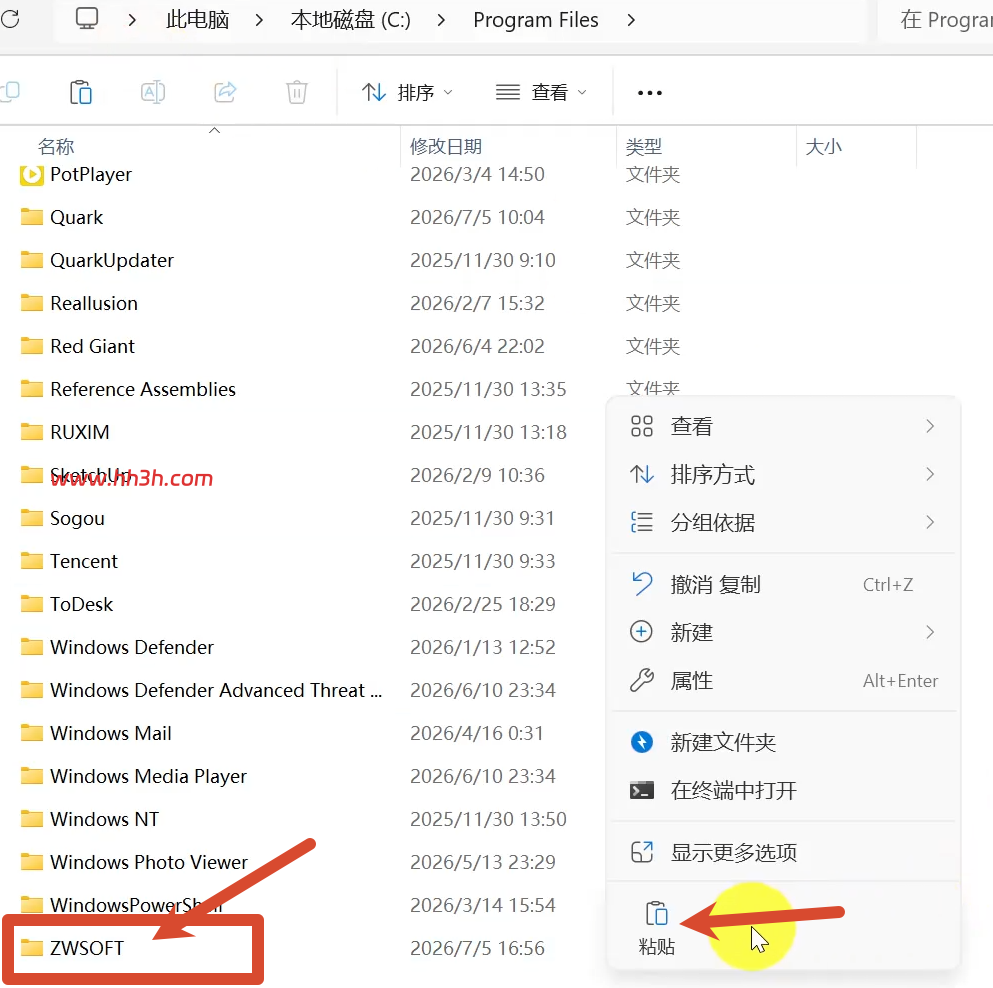
Task: Select the Windows Media Player folder name
Action: (148, 776)
